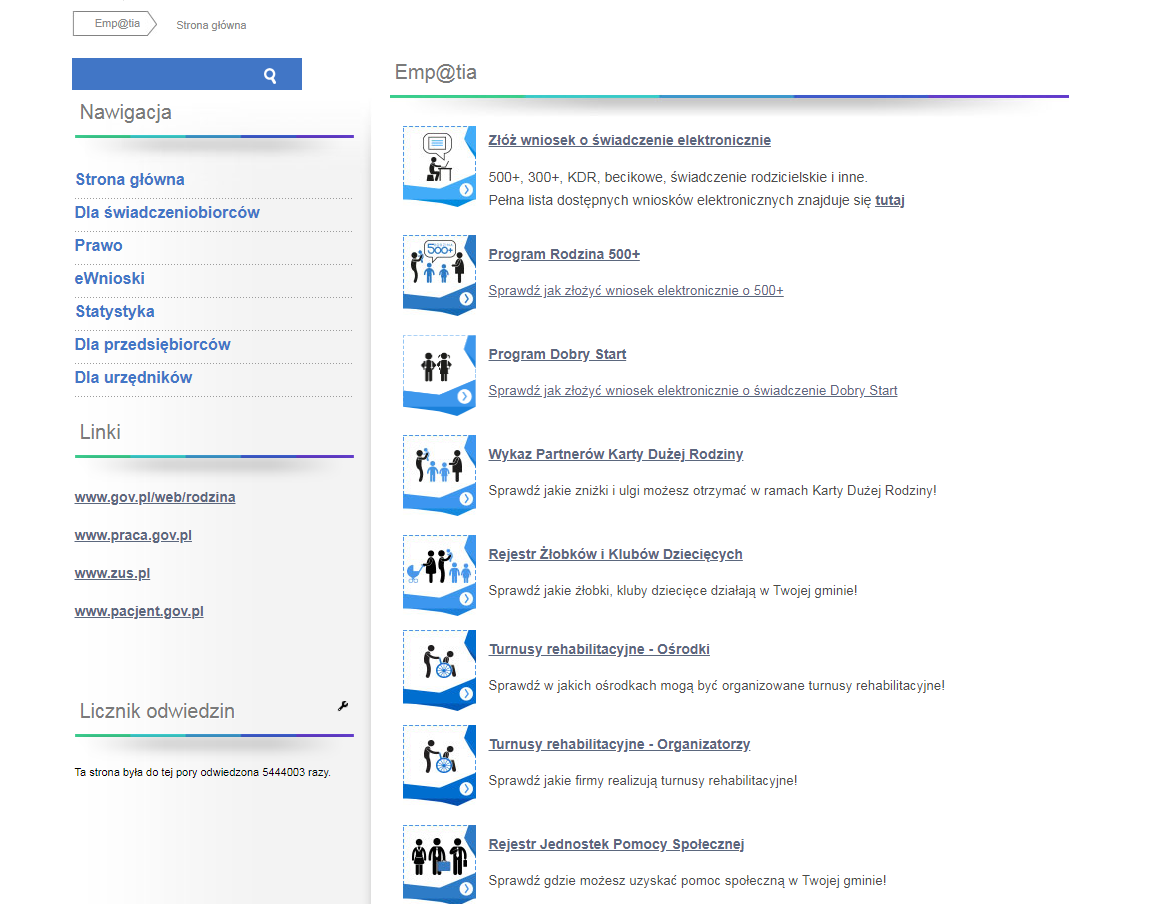Image resolution: width=1175 pixels, height=904 pixels.
Task: Select the Program Dobry Start icon tile
Action: [x=439, y=375]
